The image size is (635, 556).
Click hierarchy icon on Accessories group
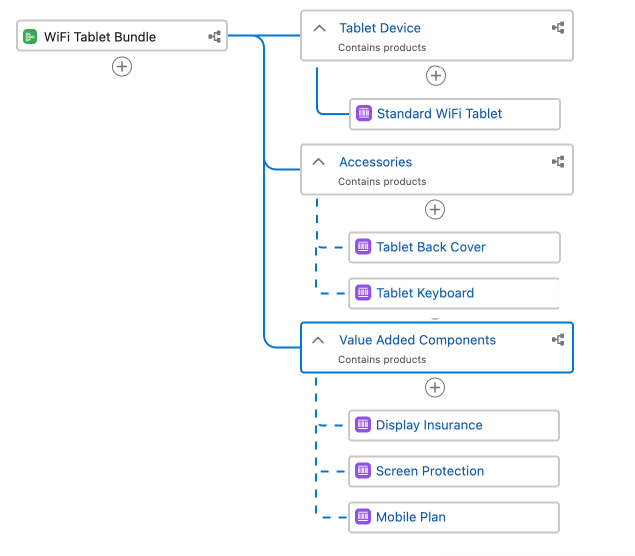tap(558, 162)
